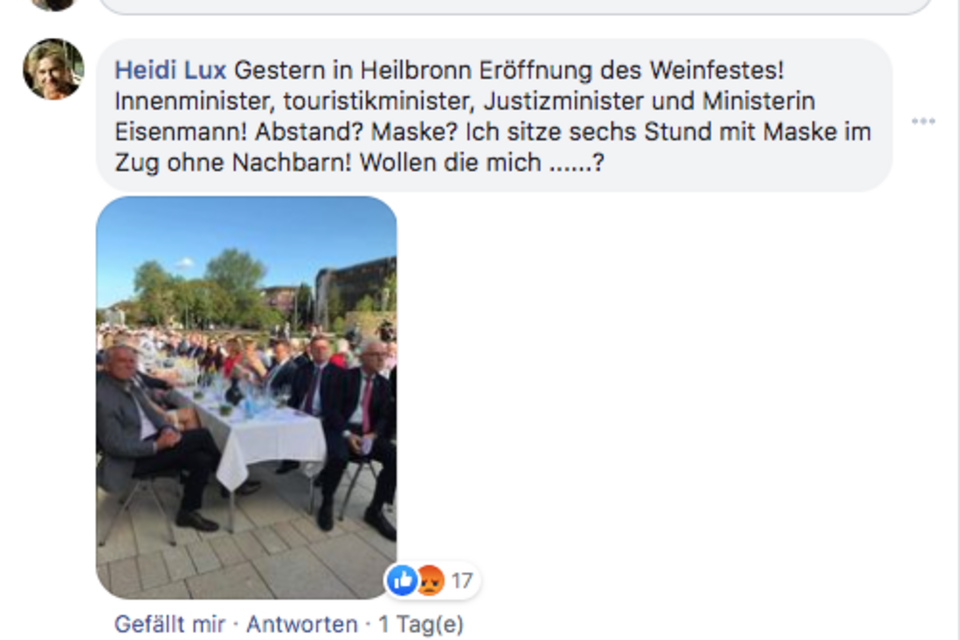
Task: Open Heidi Lux's profile picture
Action: pos(53,69)
